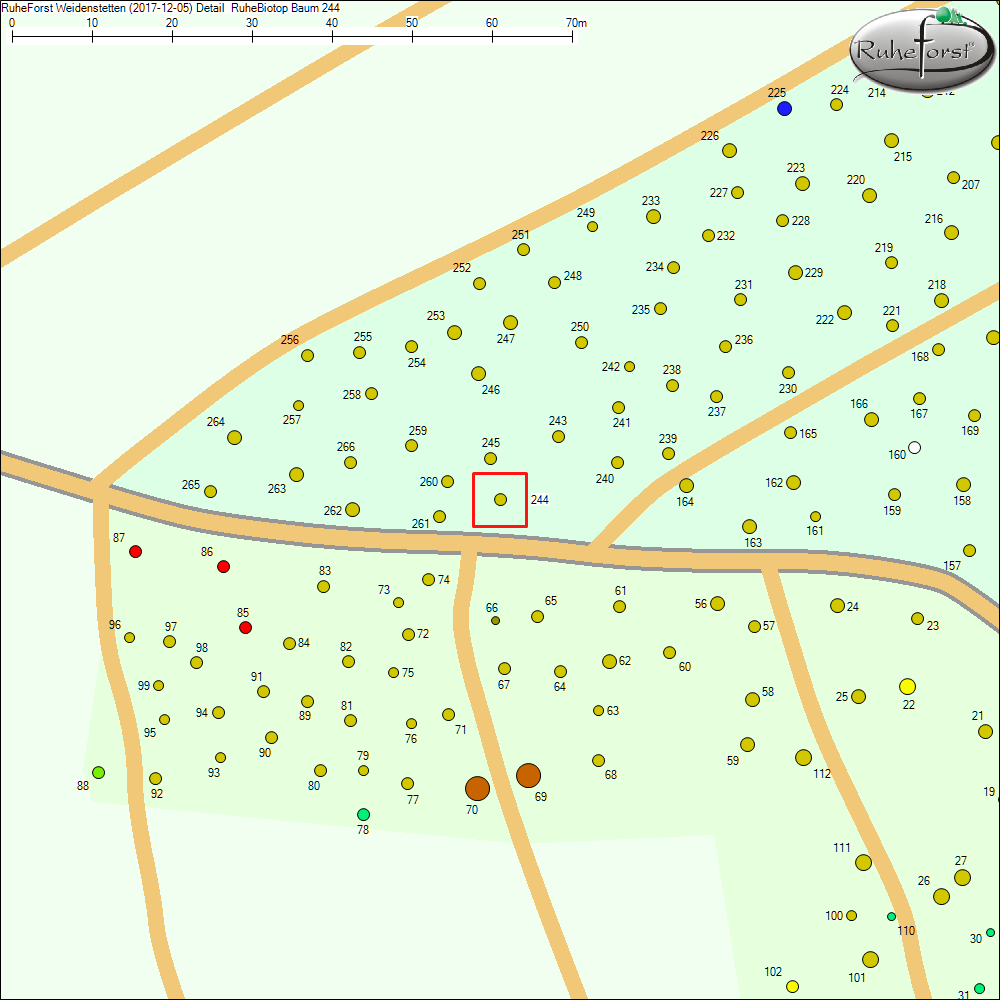Click the large orange tree marker 70
Image resolution: width=1000 pixels, height=1000 pixels.
(476, 789)
